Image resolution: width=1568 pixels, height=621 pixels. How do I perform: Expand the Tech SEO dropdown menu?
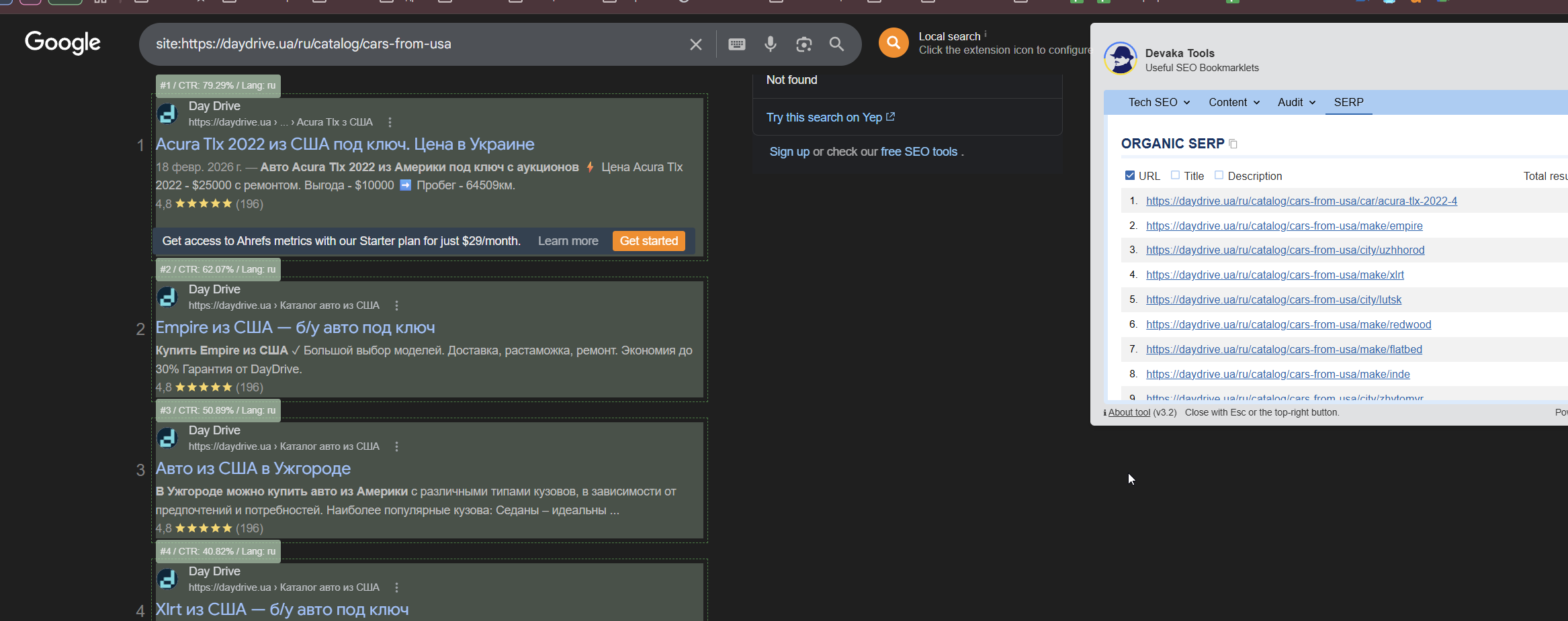coord(1159,102)
